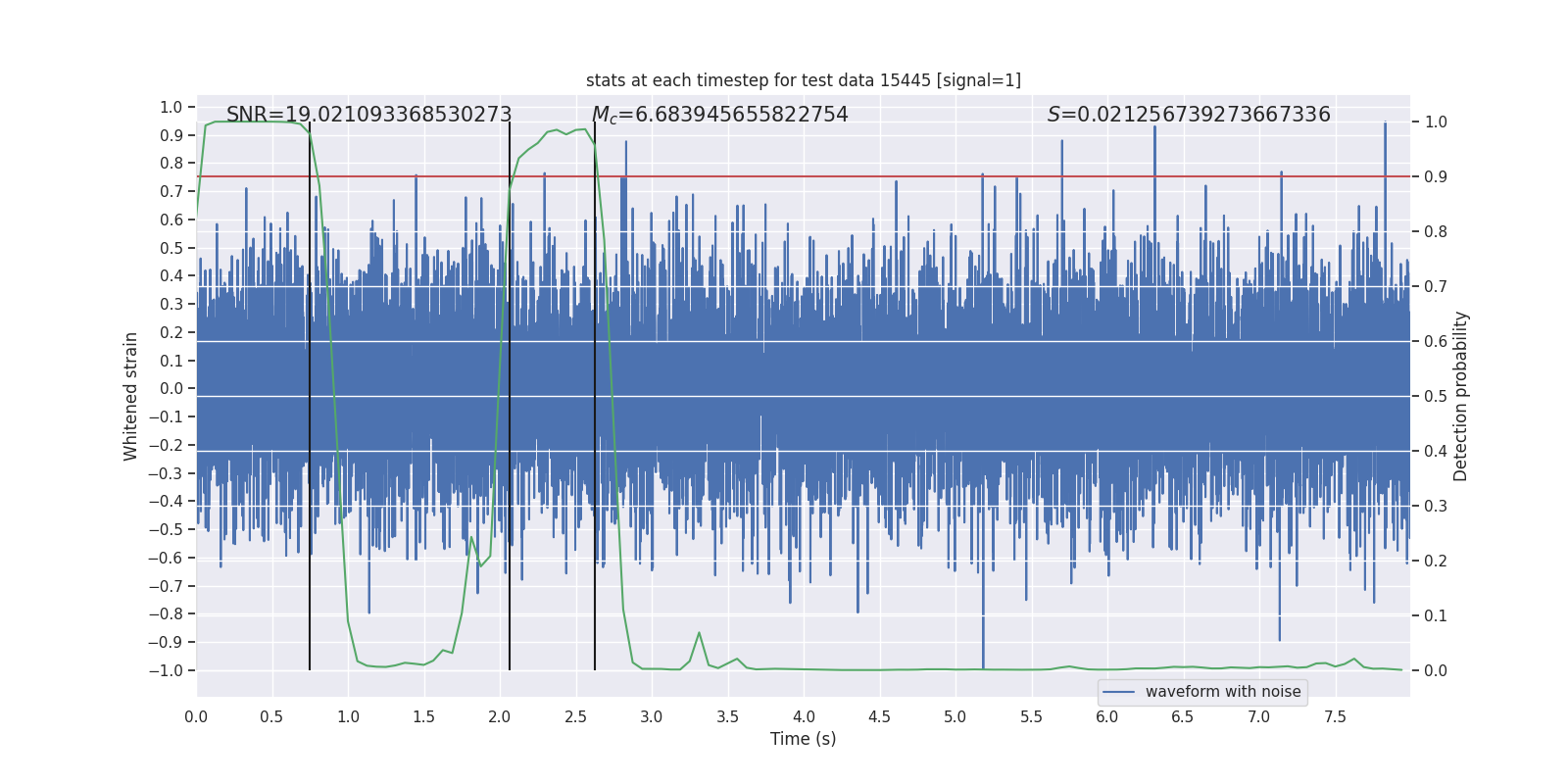The image size is (1568, 784).
Task: Click the 'Detection probability' right axis label
Action: click(1461, 396)
